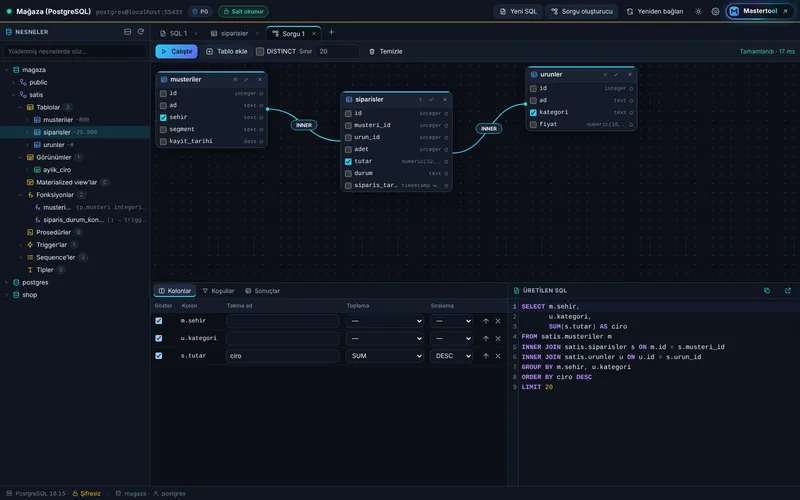Expand the public schema node

14,82
